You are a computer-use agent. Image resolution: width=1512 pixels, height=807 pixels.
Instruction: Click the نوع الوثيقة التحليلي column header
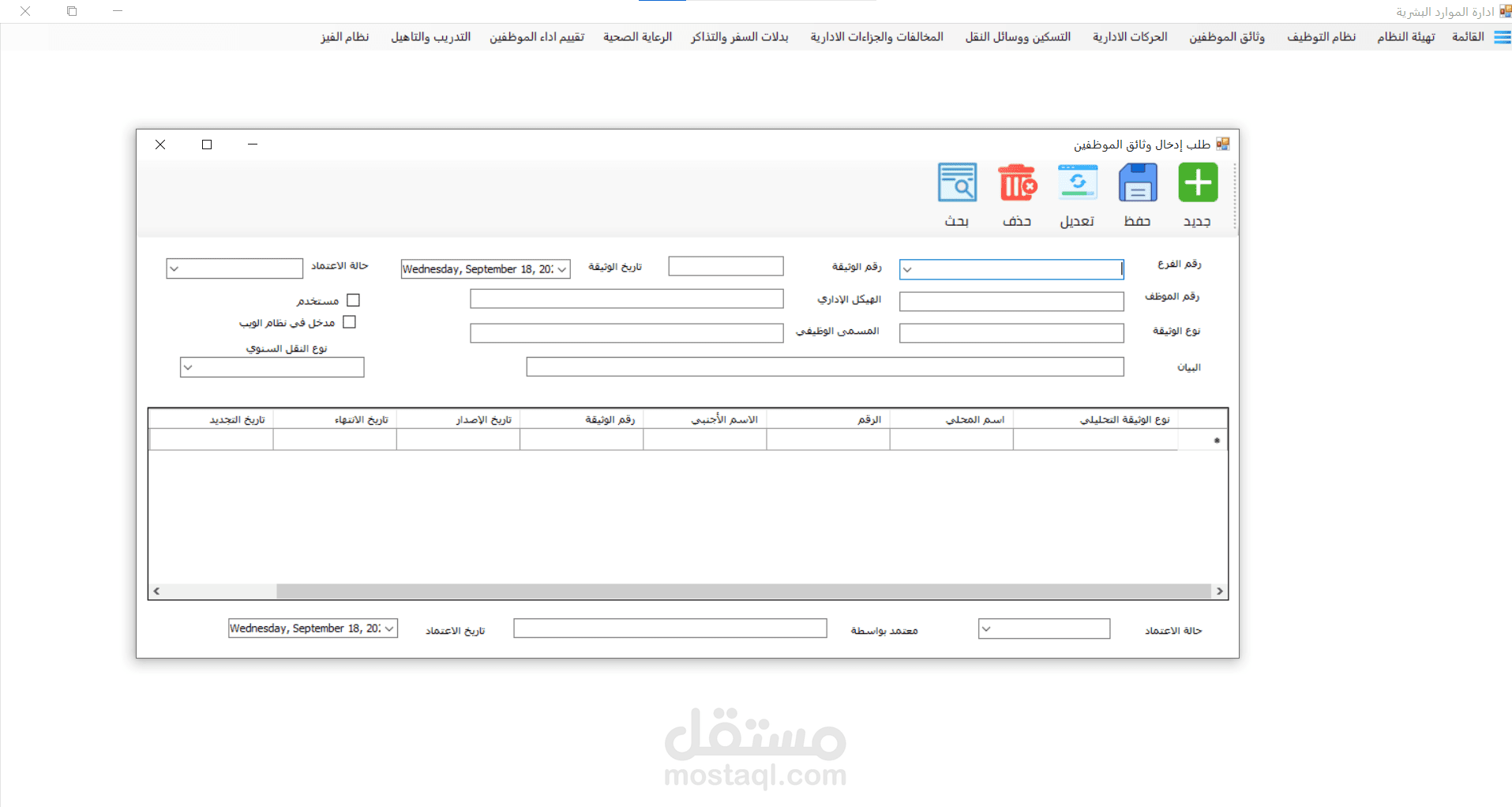pyautogui.click(x=1095, y=419)
